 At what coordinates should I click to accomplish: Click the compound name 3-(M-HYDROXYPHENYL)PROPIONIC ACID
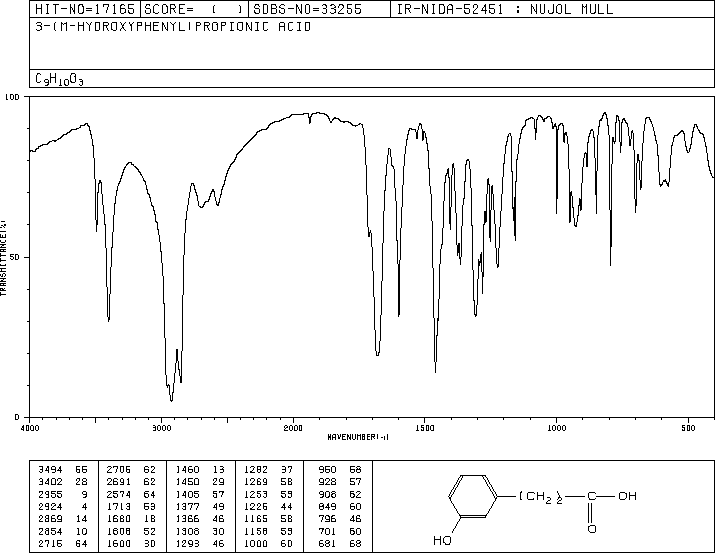173,27
